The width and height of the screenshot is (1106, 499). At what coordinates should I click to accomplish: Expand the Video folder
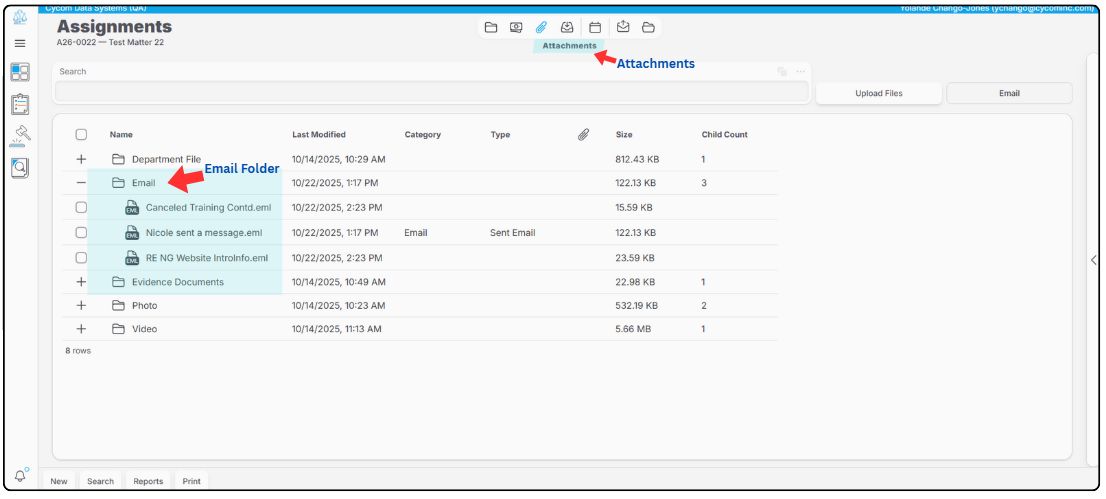pos(81,329)
